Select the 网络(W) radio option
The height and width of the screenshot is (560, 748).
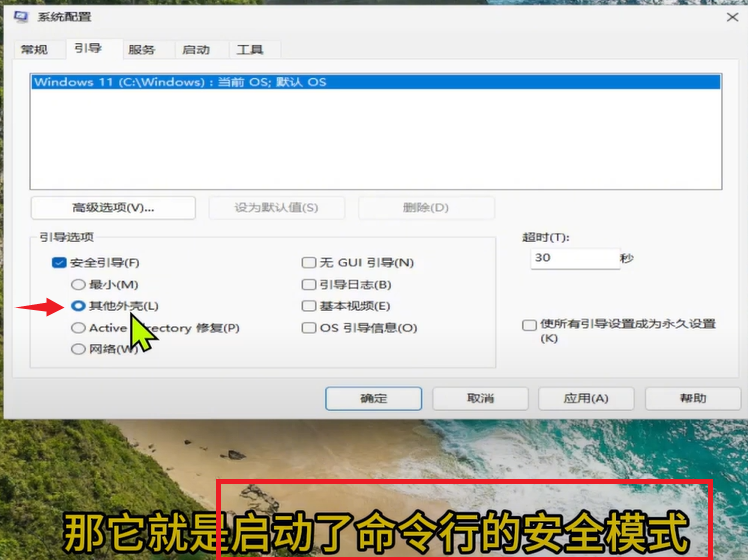(x=78, y=349)
